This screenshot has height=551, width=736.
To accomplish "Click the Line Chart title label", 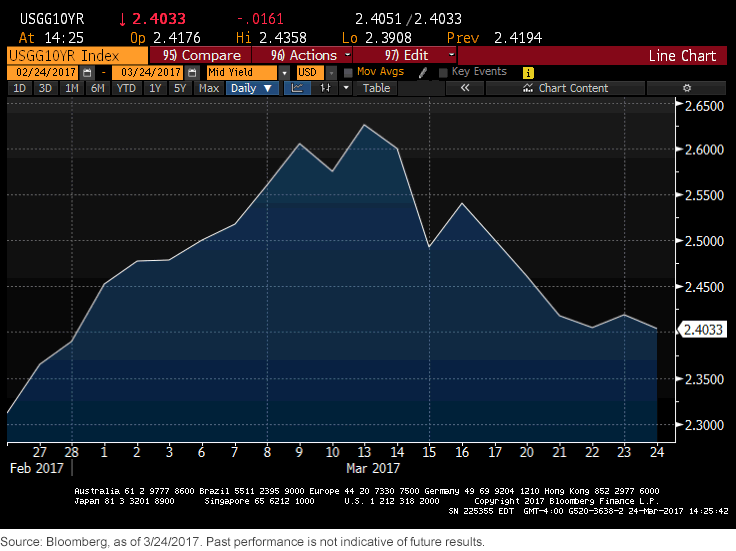I will (682, 56).
